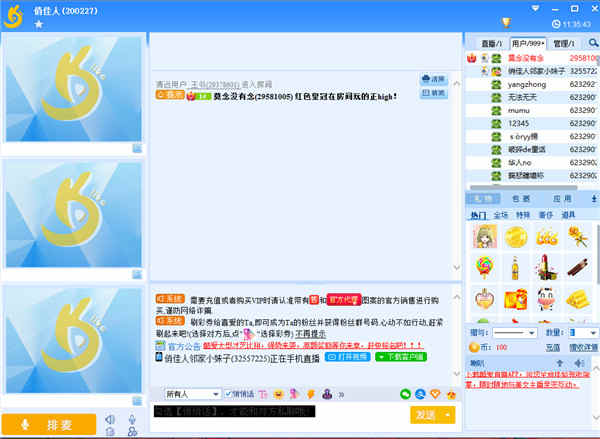Switch to the 包裹 tab

coord(521,199)
